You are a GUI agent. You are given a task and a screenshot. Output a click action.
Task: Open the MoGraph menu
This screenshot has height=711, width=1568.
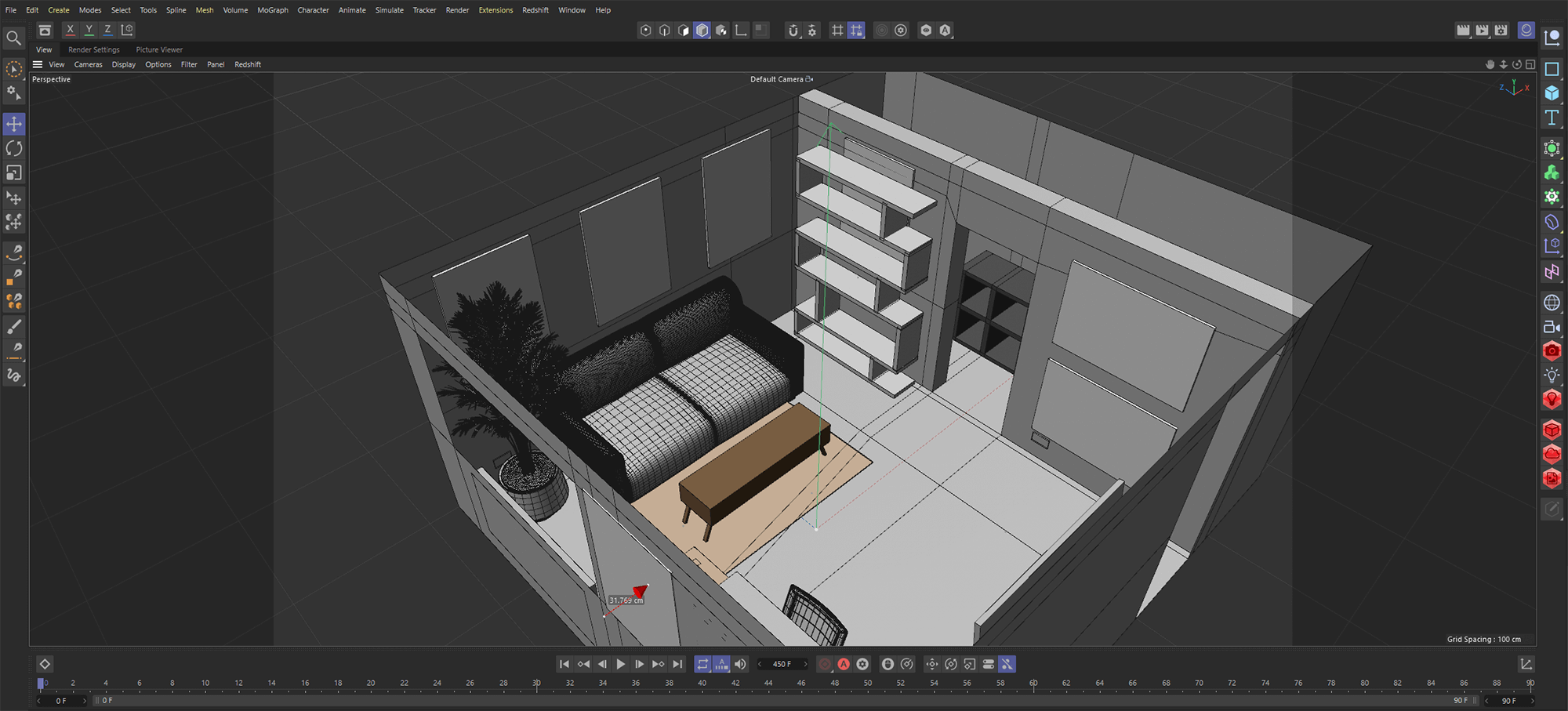273,10
